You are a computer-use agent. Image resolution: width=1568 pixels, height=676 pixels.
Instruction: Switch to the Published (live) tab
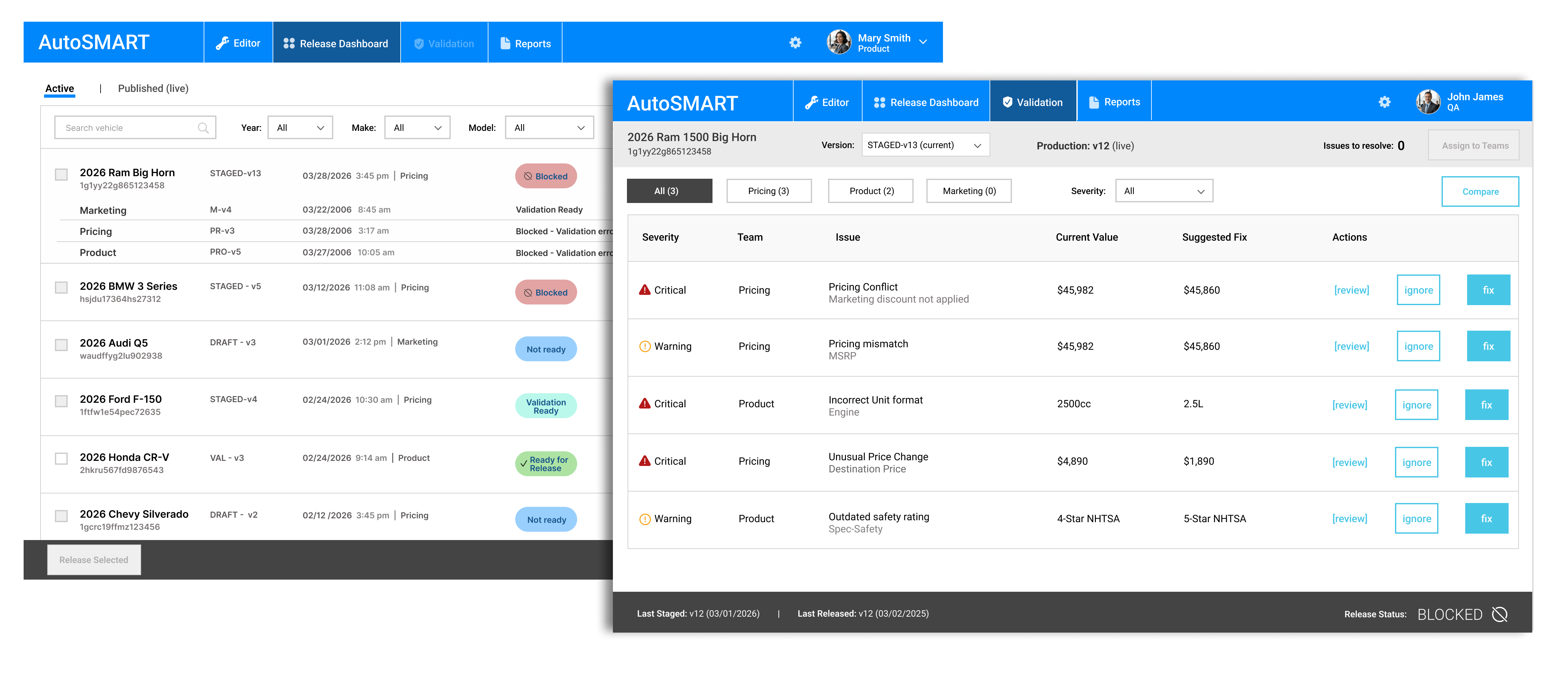(x=153, y=89)
